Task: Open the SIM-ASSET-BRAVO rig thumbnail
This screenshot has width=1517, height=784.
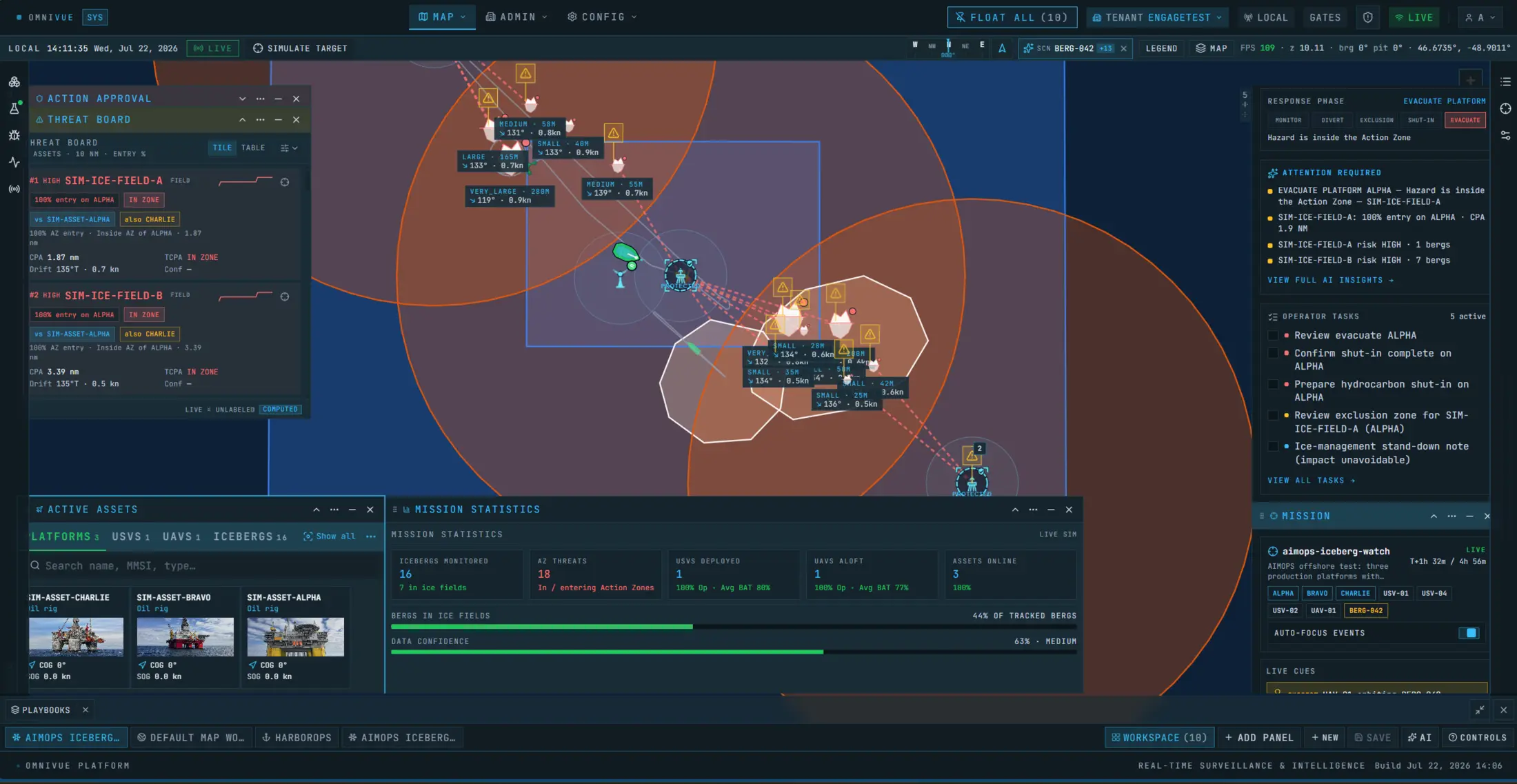Action: pyautogui.click(x=185, y=636)
